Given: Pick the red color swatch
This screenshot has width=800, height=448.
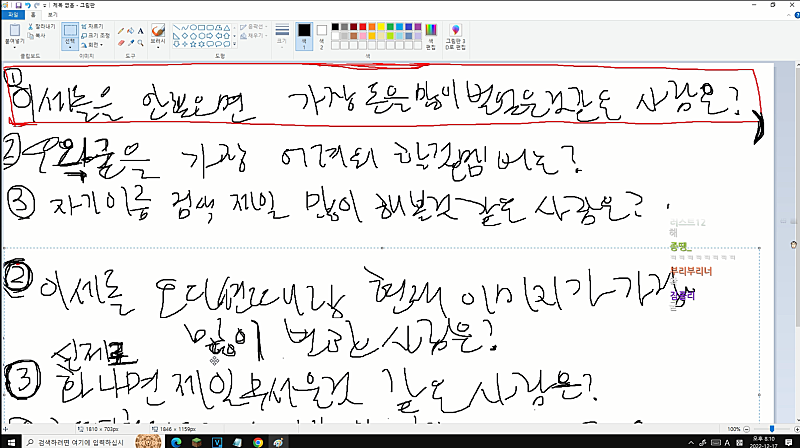Looking at the screenshot, I should (363, 27).
